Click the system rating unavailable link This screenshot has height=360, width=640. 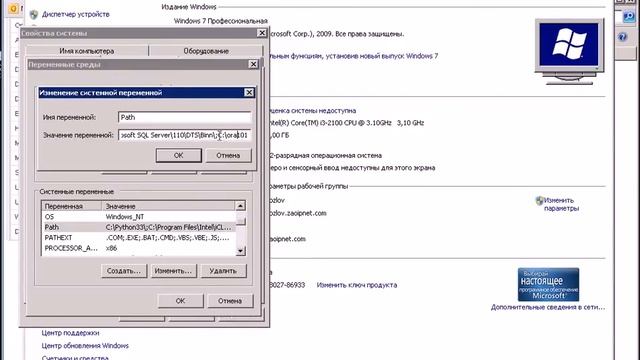point(312,111)
